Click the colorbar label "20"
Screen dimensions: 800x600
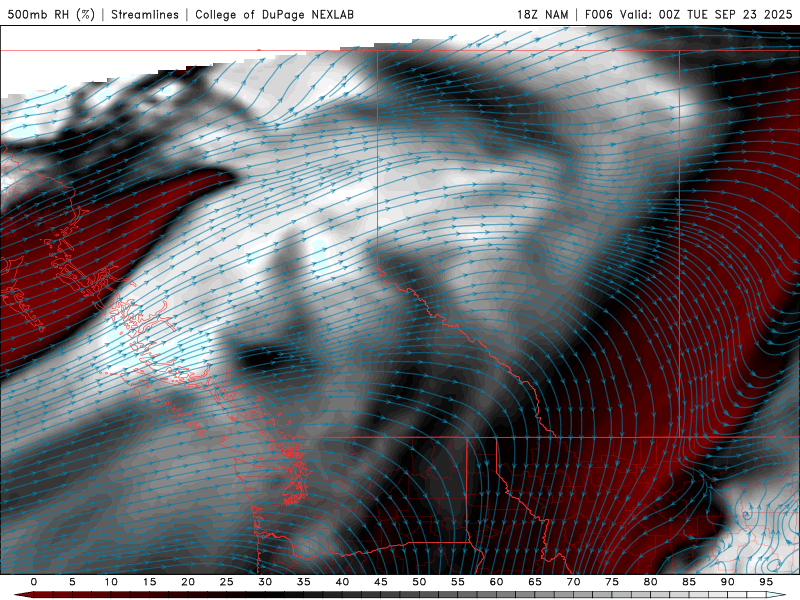point(188,582)
